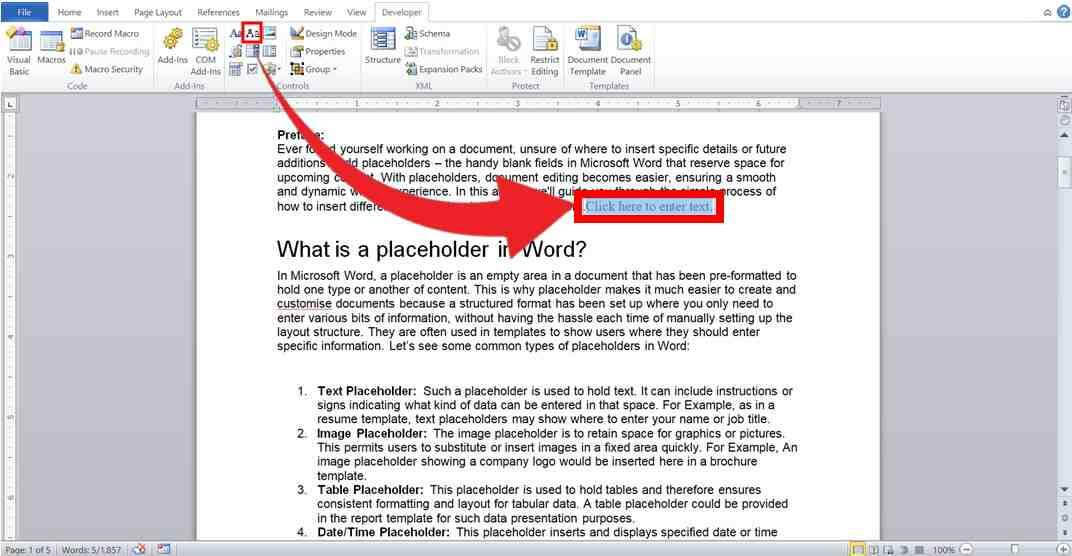Open control Properties

click(318, 51)
